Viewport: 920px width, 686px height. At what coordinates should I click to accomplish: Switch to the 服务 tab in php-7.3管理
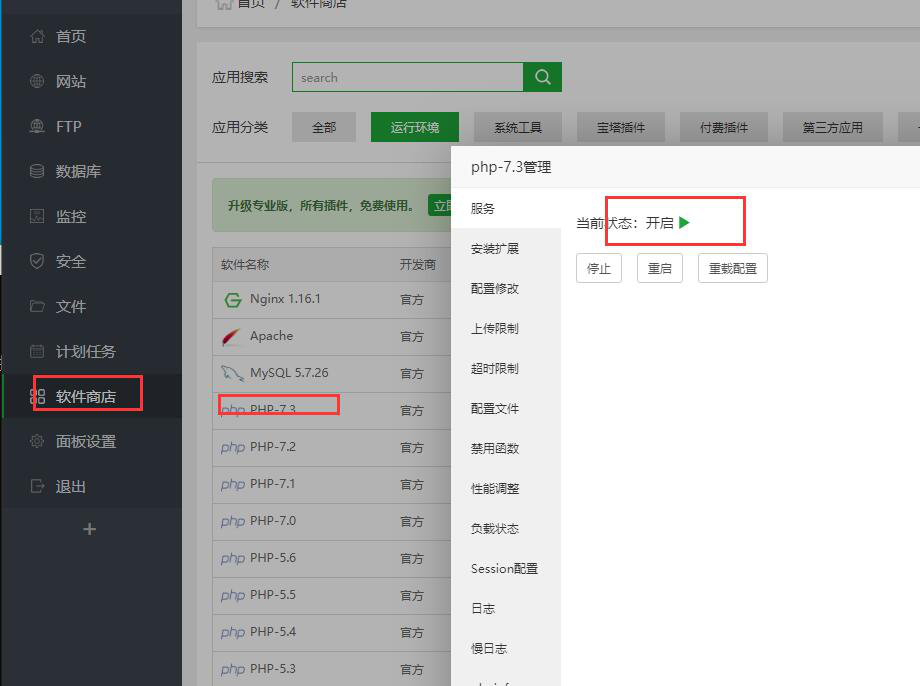(506, 208)
